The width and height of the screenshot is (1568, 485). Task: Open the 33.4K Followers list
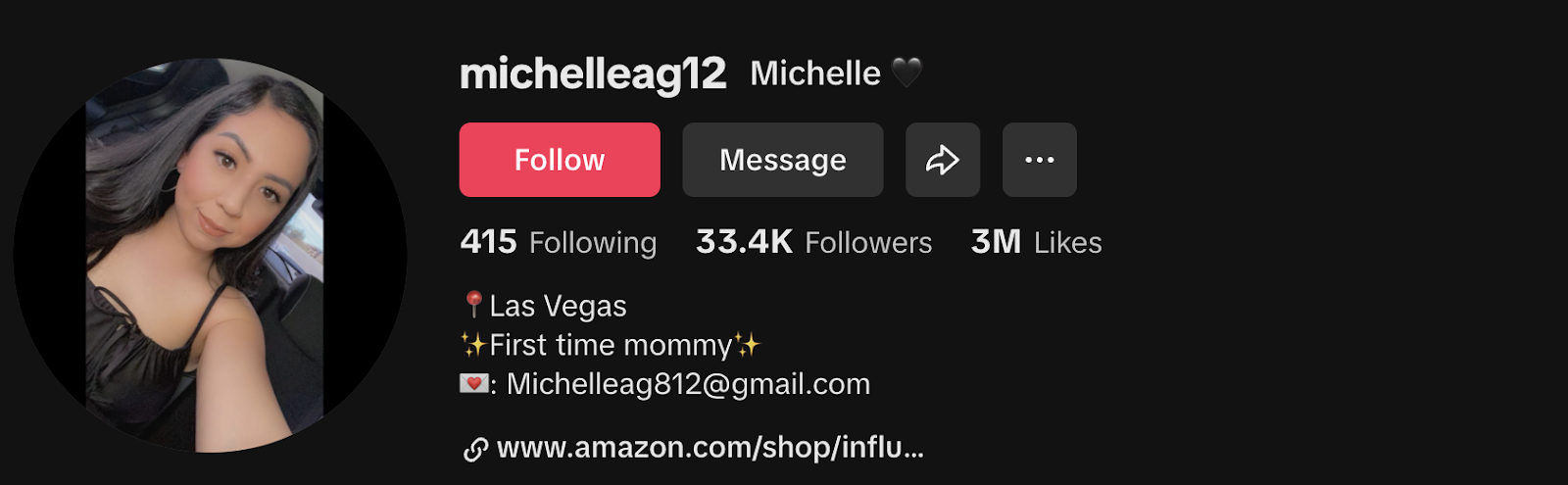coord(813,242)
